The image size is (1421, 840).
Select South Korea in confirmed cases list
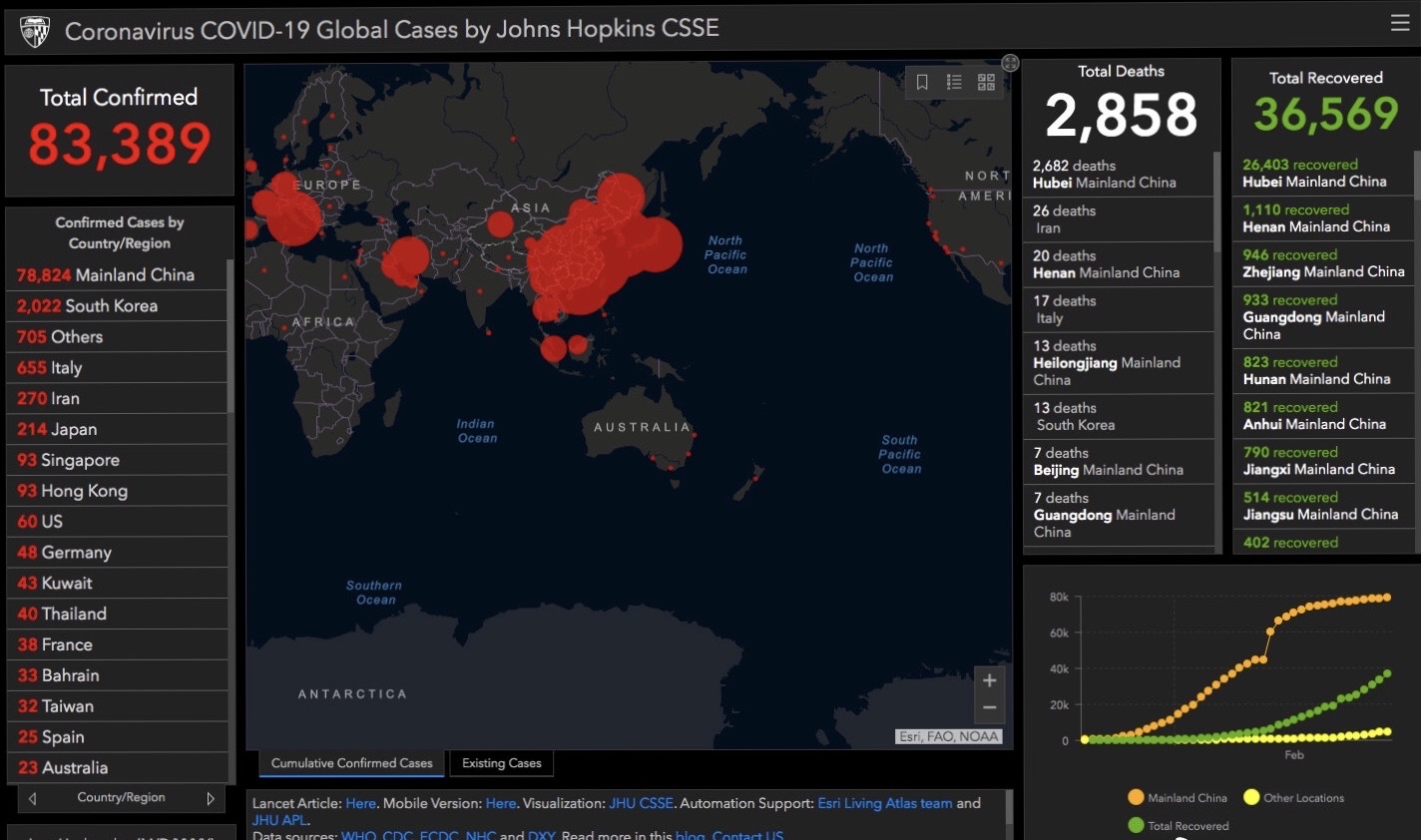click(x=117, y=306)
